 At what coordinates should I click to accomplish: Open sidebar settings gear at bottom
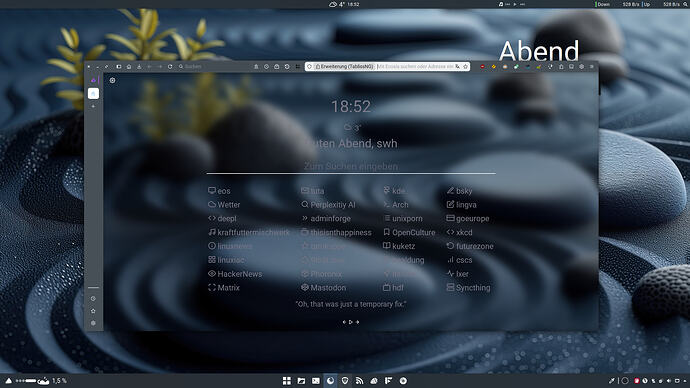click(93, 323)
